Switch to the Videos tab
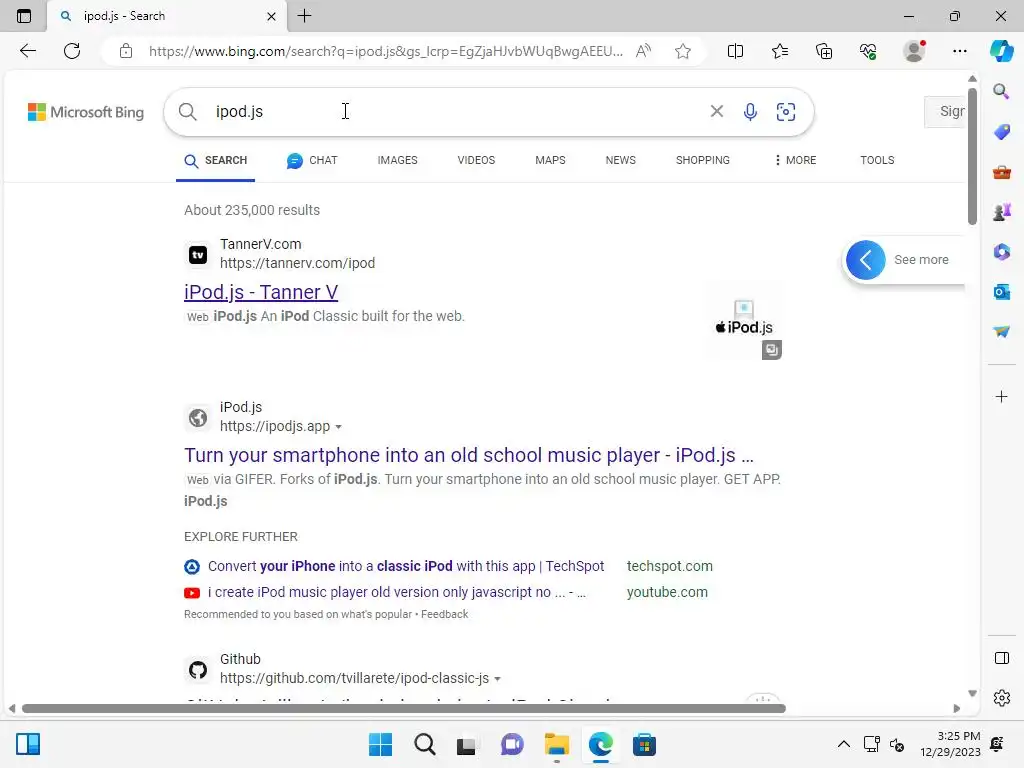 click(x=476, y=160)
